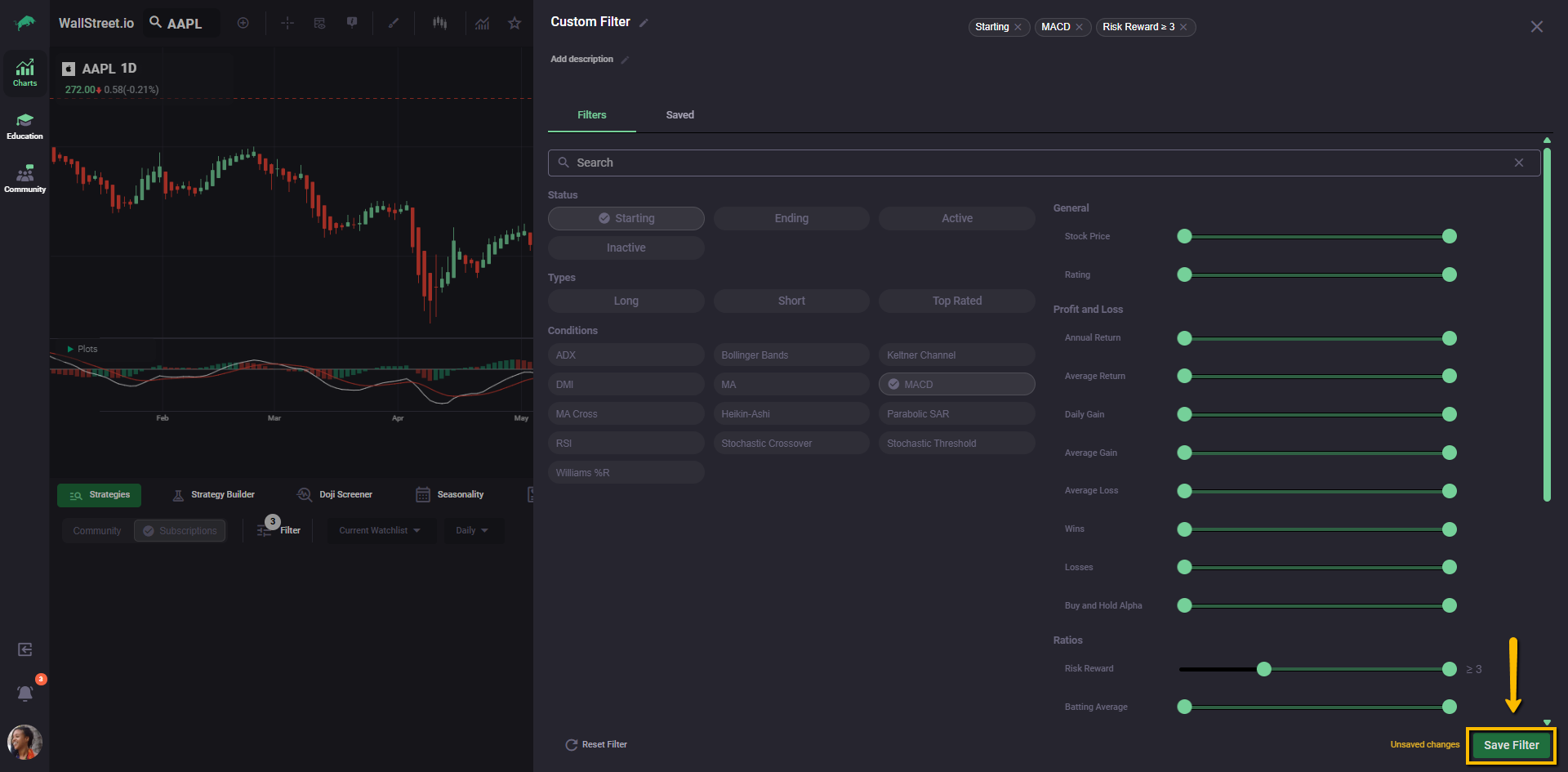Screen dimensions: 1568x772
Task: Open the indicators chart icon
Action: [483, 23]
